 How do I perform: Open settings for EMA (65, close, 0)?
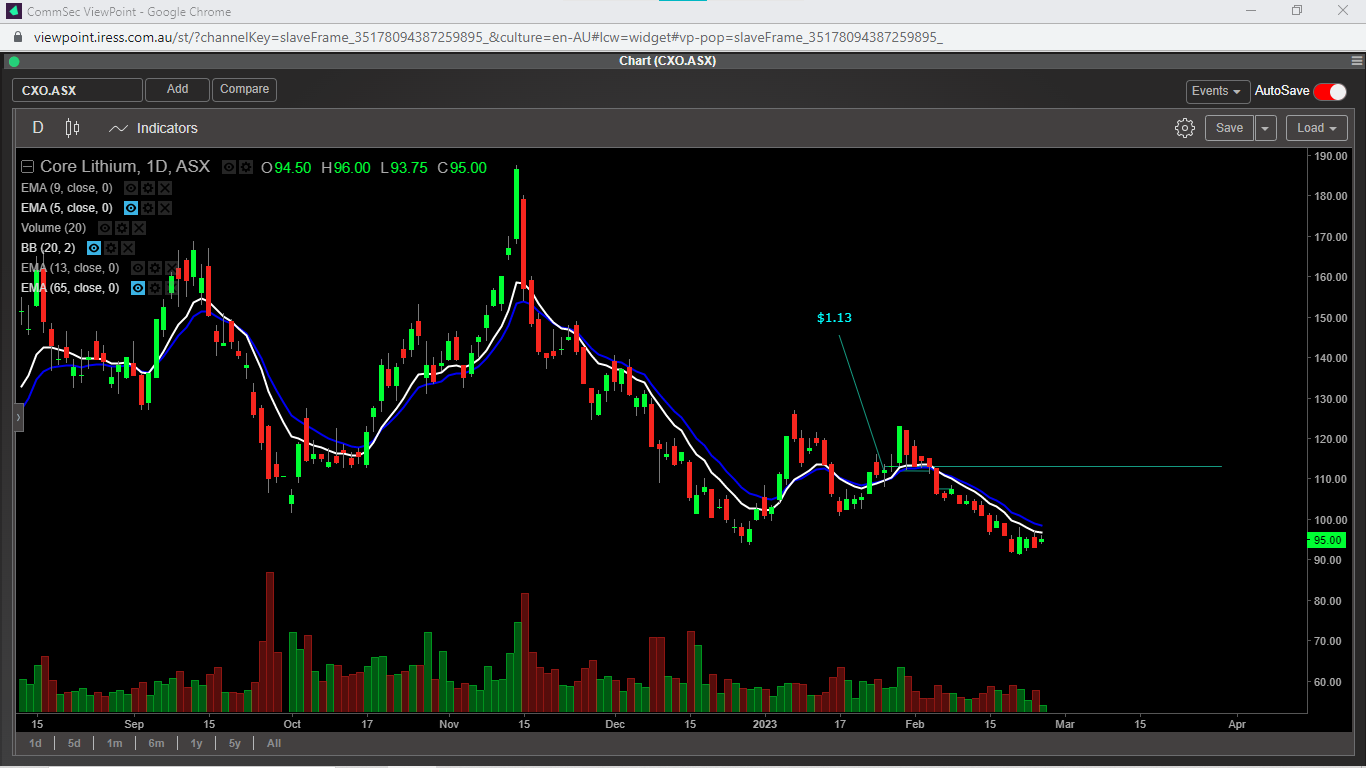pyautogui.click(x=155, y=288)
